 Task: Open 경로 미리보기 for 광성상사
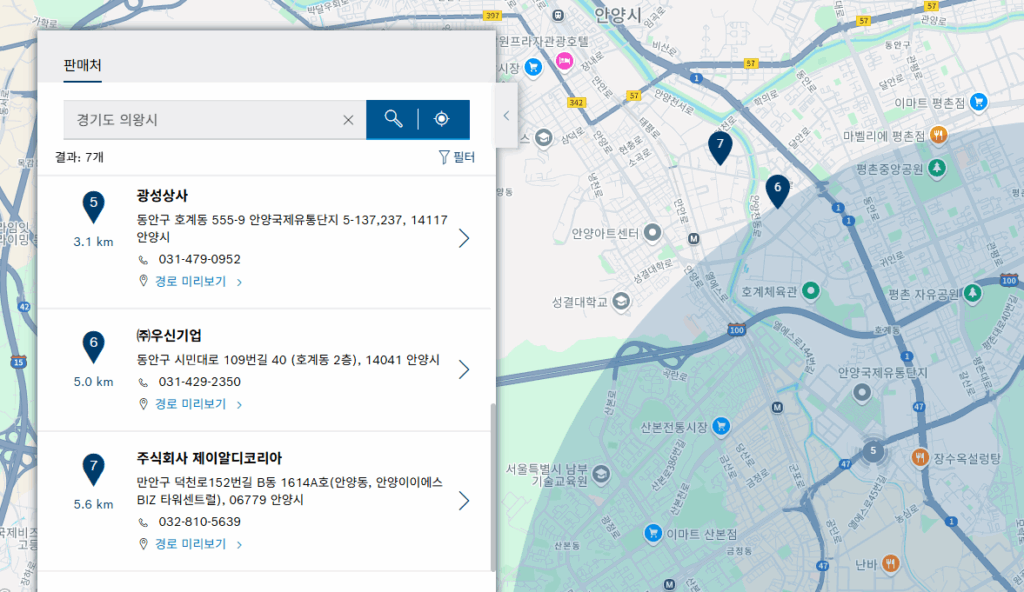tap(190, 282)
